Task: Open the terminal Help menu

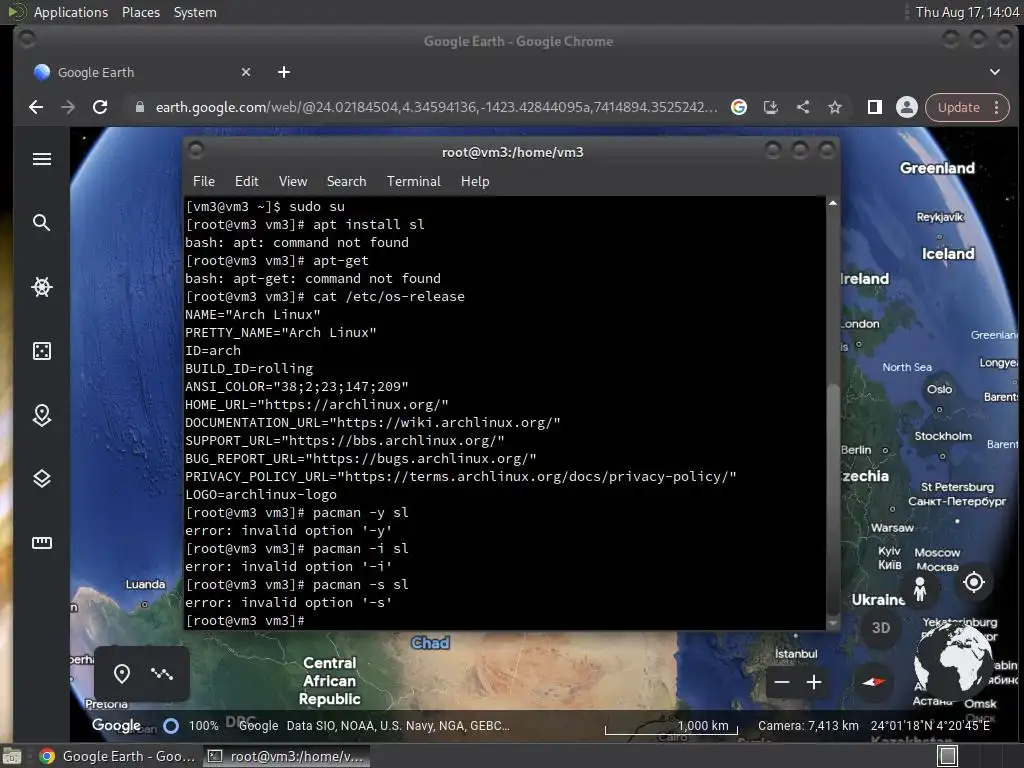Action: click(475, 182)
